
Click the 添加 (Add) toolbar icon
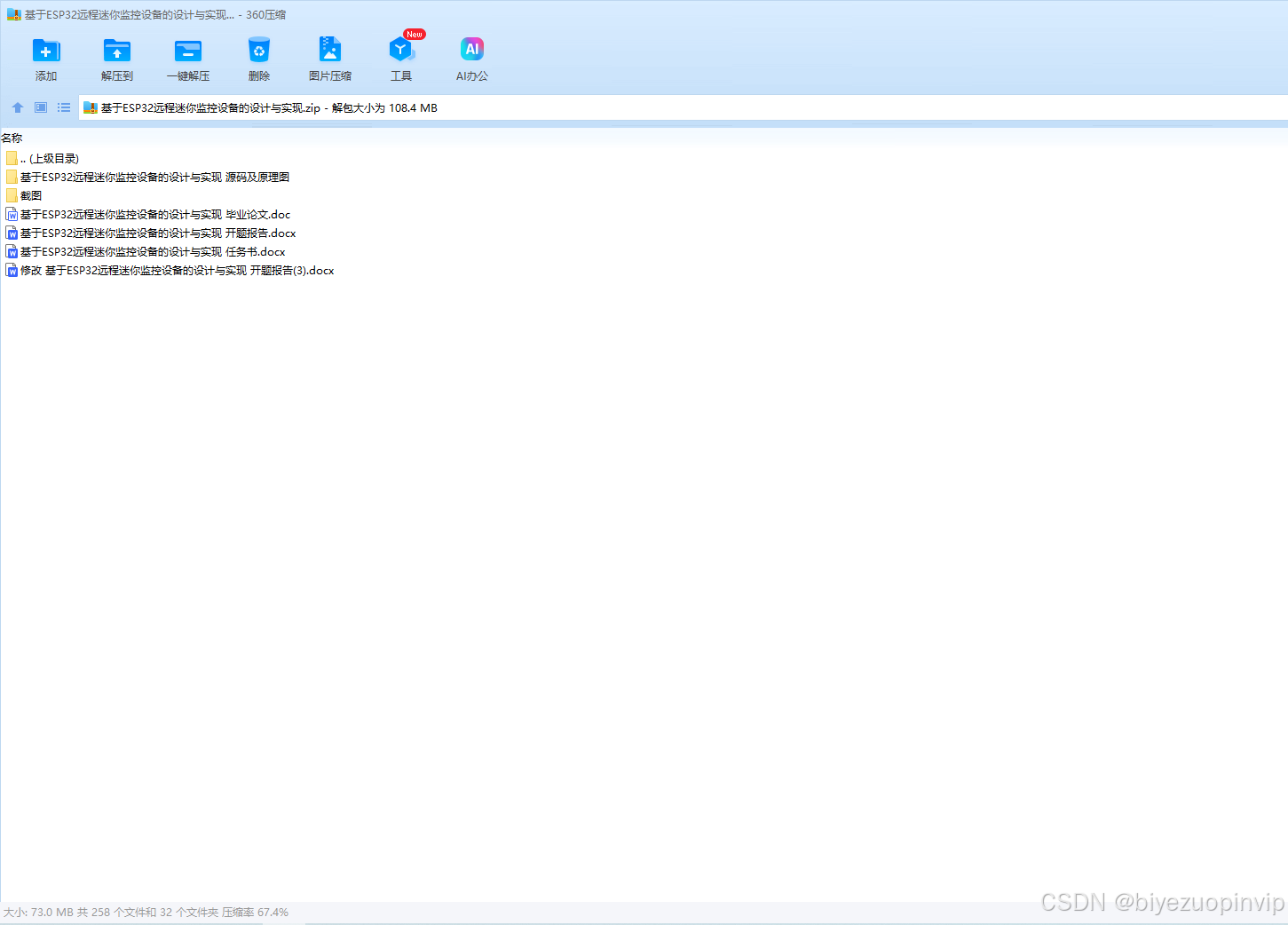46,51
